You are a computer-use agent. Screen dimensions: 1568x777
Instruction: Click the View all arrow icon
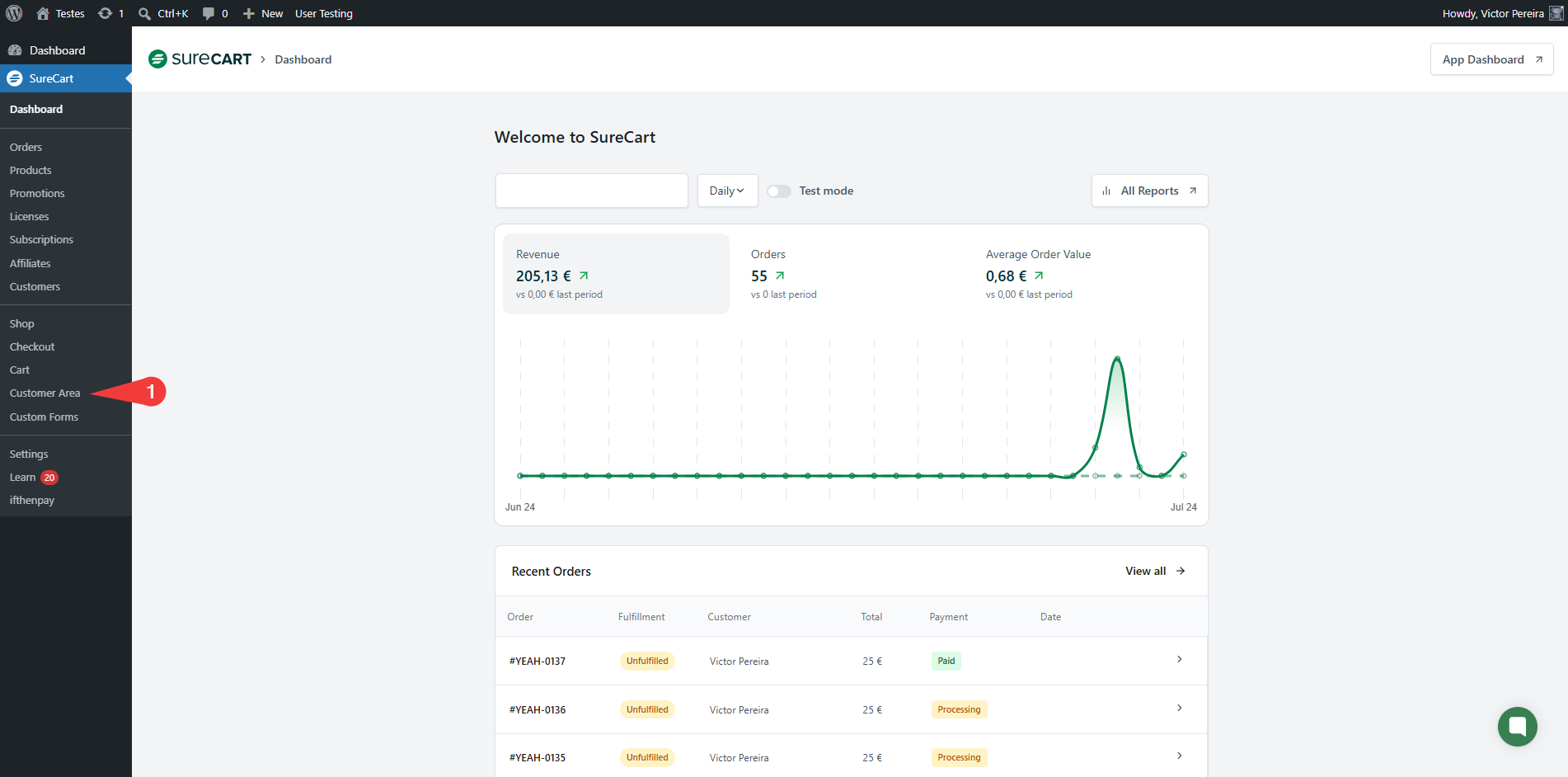click(x=1181, y=571)
